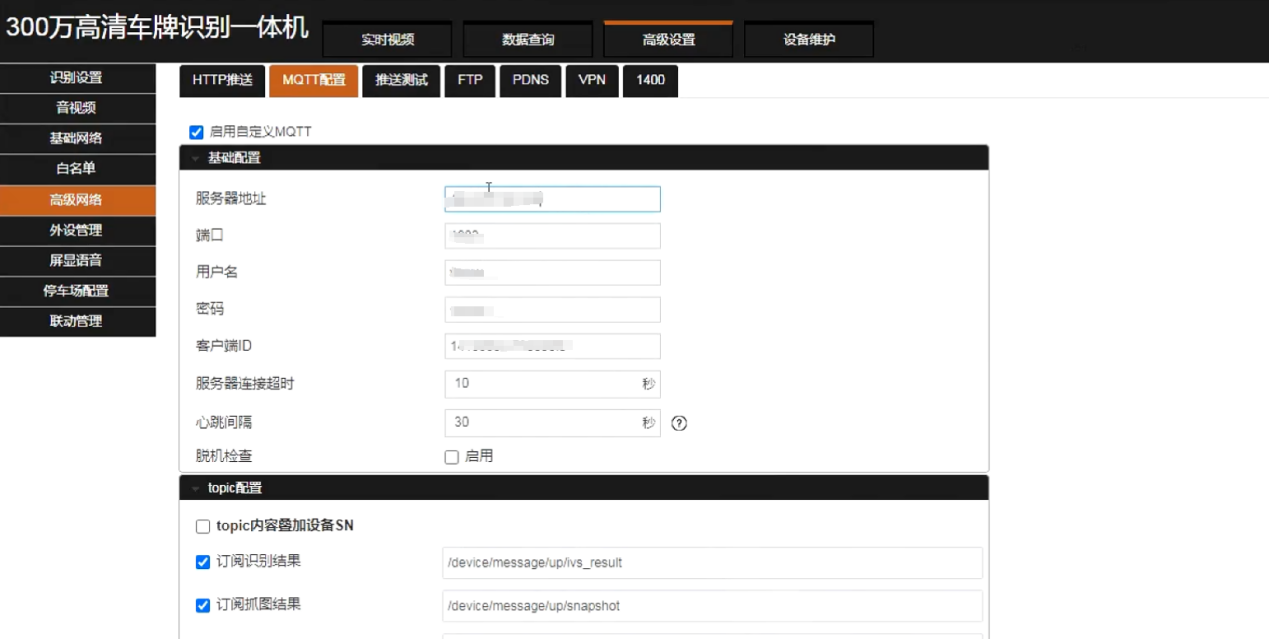Click the 基础配置 section header text
1269x639 pixels.
[x=234, y=158]
